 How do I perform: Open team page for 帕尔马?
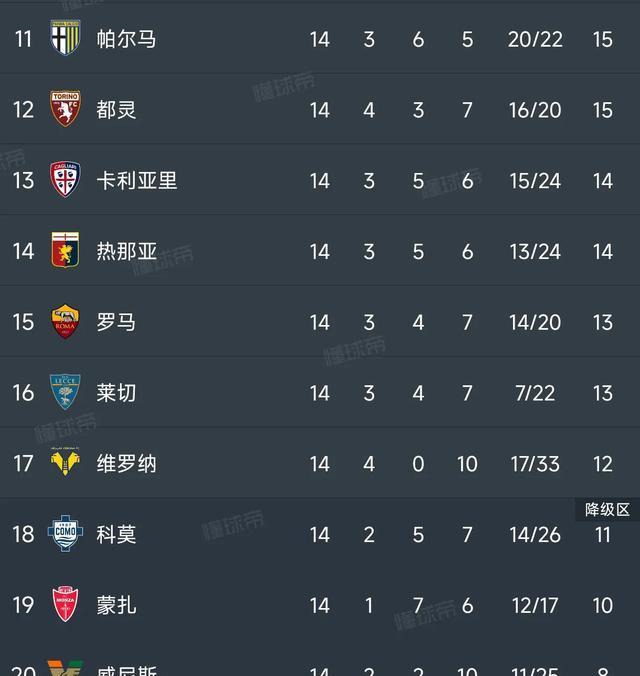pos(126,39)
